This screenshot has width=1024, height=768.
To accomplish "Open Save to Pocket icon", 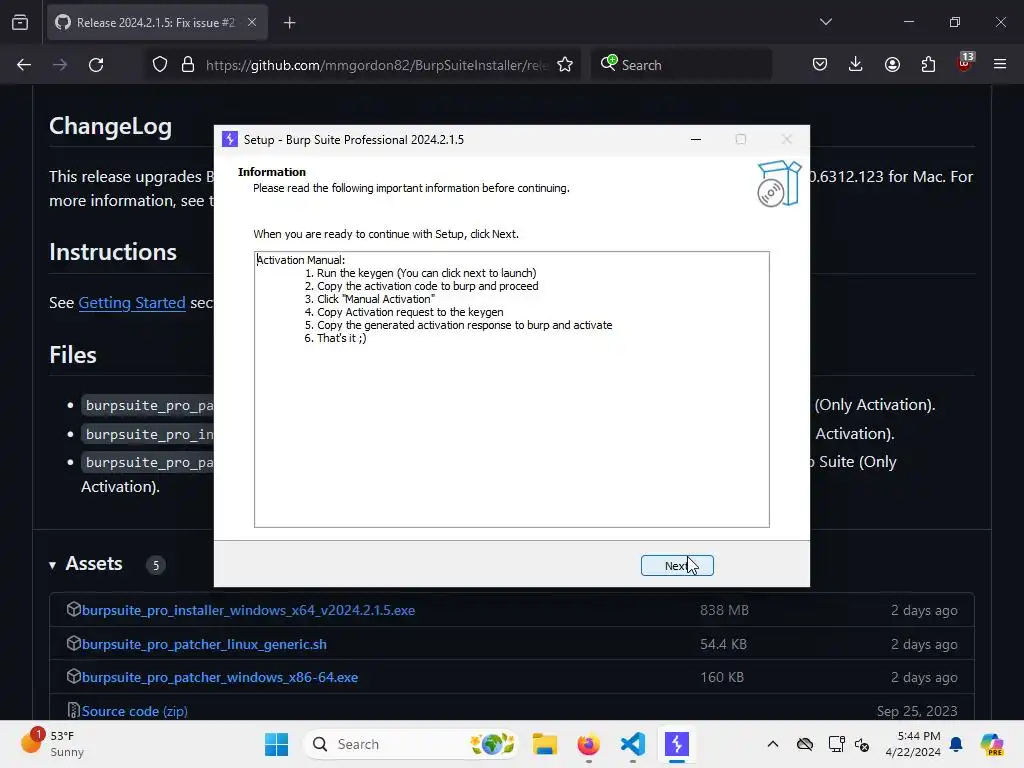I will tap(820, 65).
